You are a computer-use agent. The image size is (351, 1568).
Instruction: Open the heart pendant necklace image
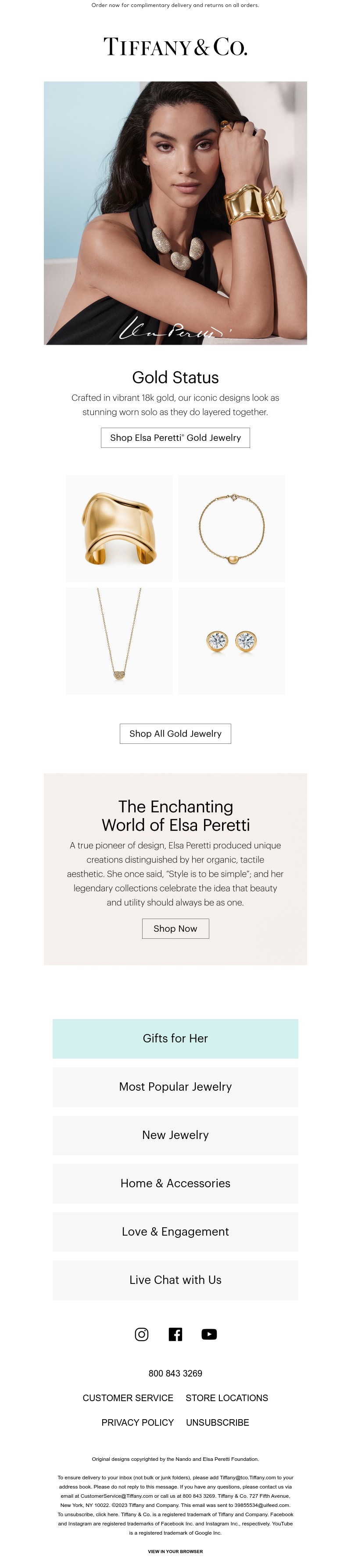coord(118,641)
